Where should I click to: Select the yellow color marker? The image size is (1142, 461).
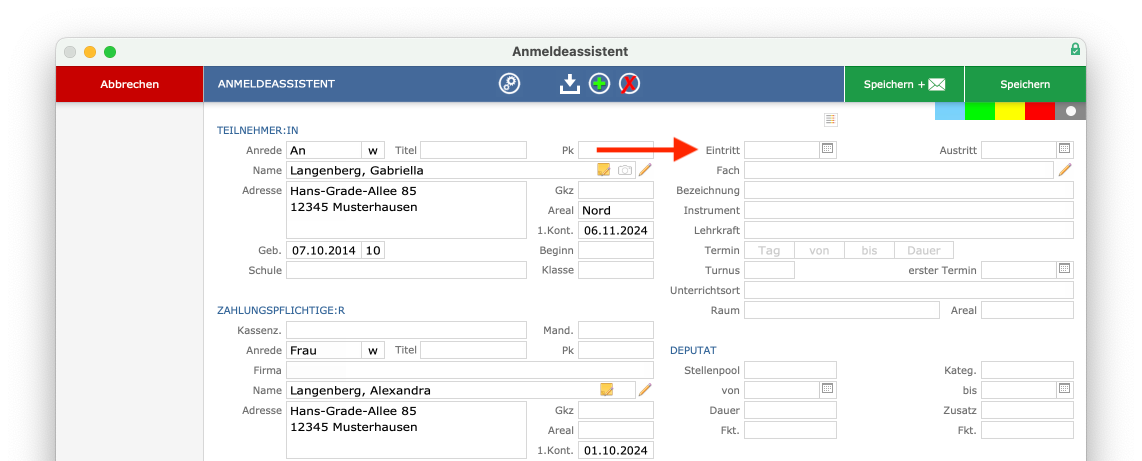pyautogui.click(x=1009, y=111)
